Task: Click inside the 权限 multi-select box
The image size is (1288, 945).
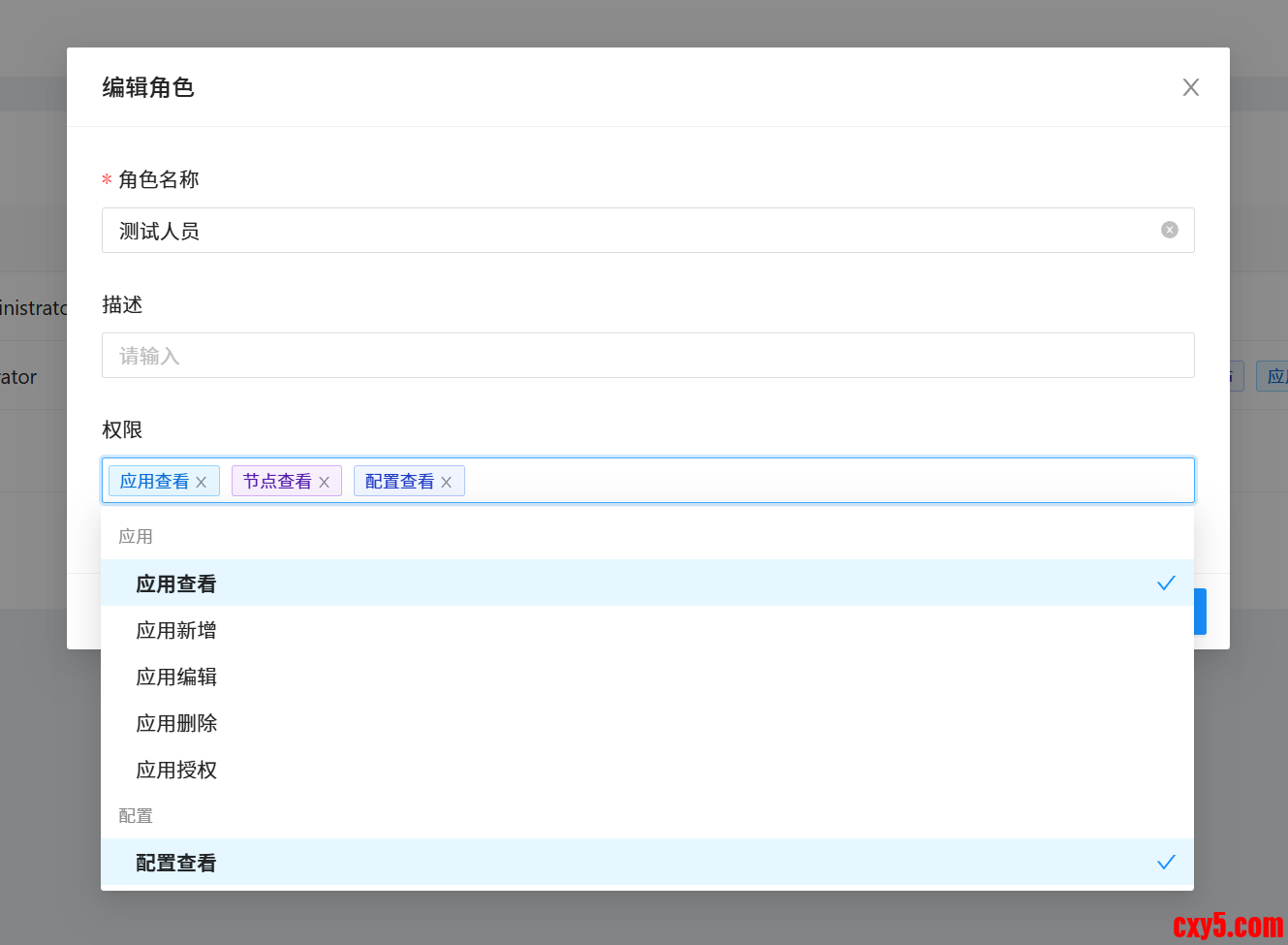Action: coord(824,481)
